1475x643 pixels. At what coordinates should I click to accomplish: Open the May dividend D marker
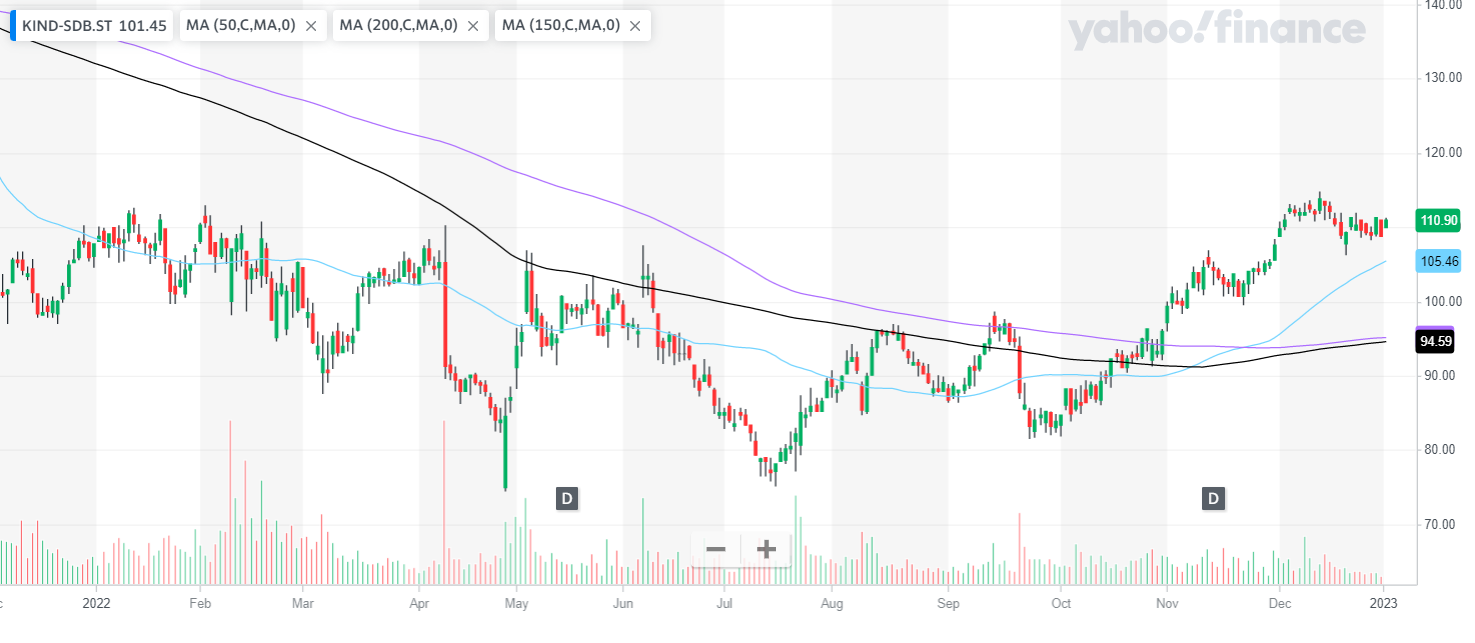(x=566, y=498)
